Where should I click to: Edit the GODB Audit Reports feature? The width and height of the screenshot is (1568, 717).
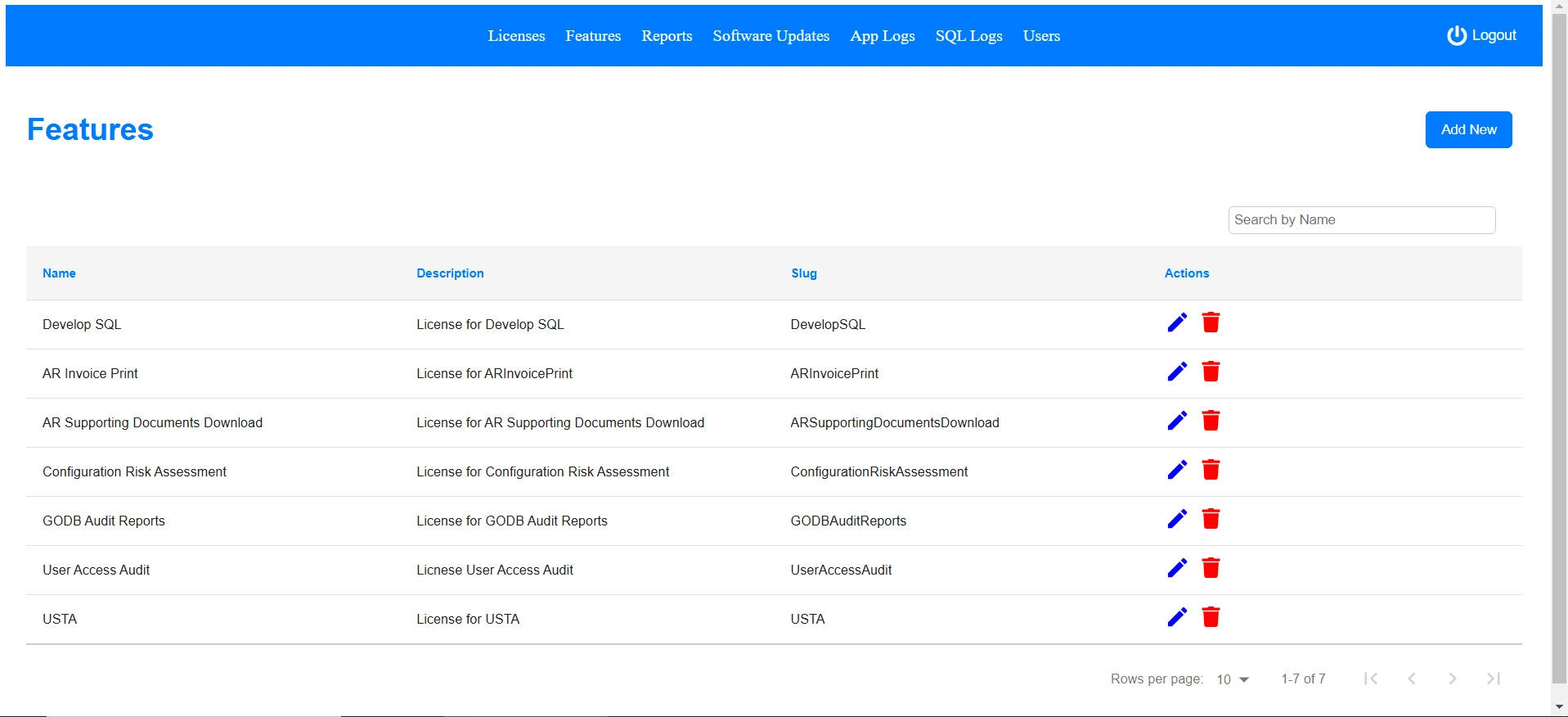click(1177, 519)
